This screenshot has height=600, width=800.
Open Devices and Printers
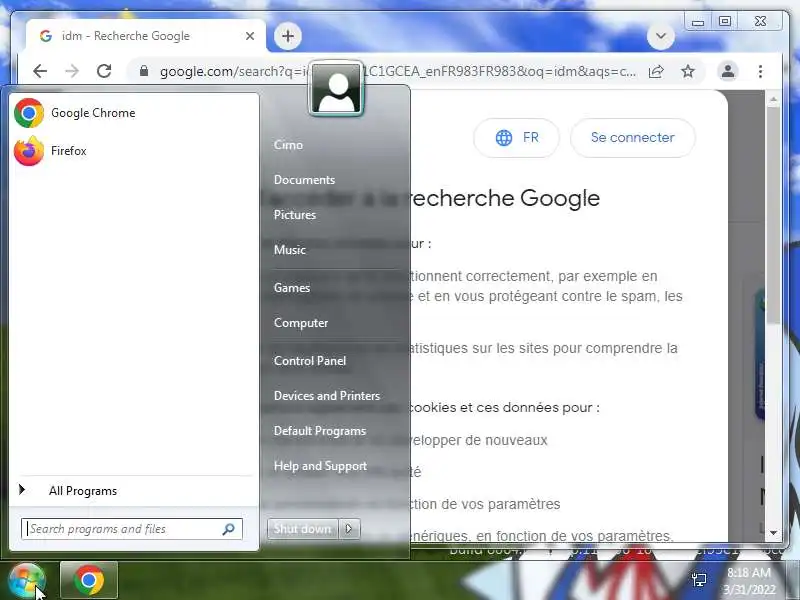click(x=327, y=396)
